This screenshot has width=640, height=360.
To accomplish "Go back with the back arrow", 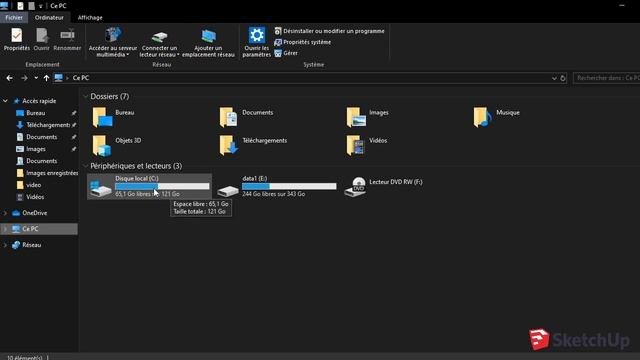I will 9,78.
